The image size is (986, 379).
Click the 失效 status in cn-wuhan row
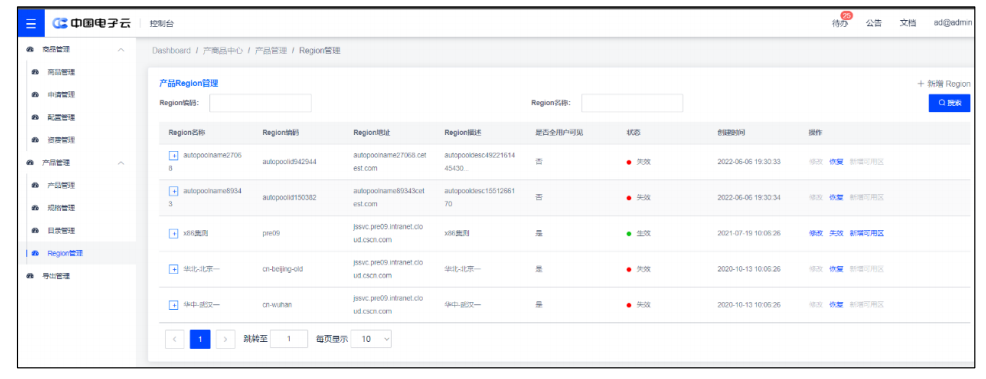pyautogui.click(x=638, y=305)
